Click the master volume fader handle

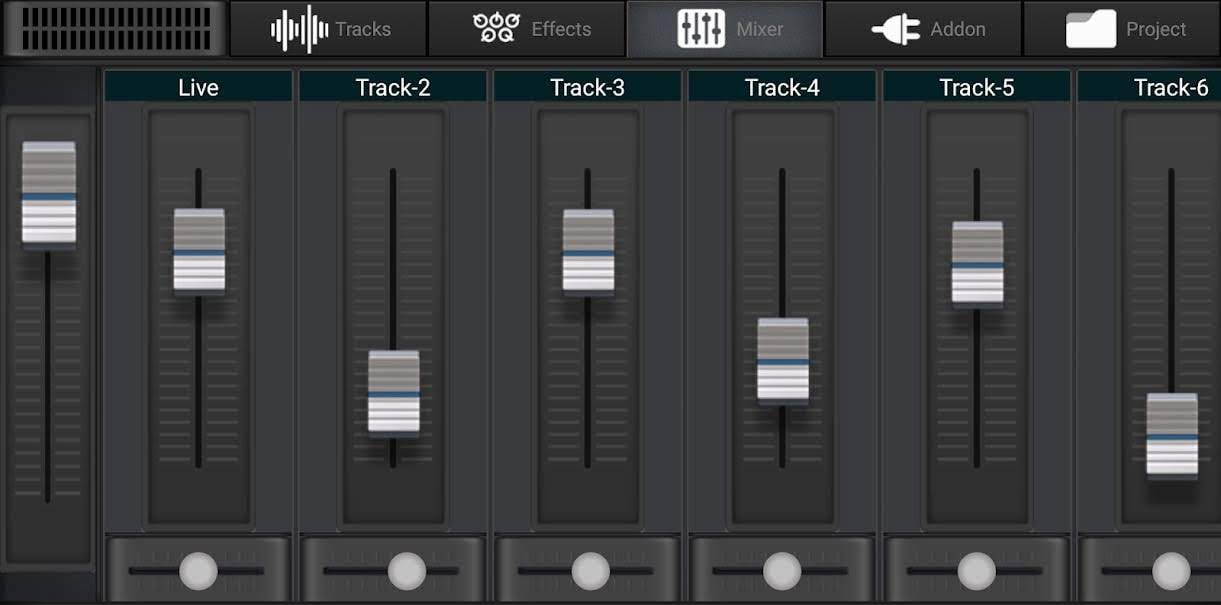click(49, 193)
